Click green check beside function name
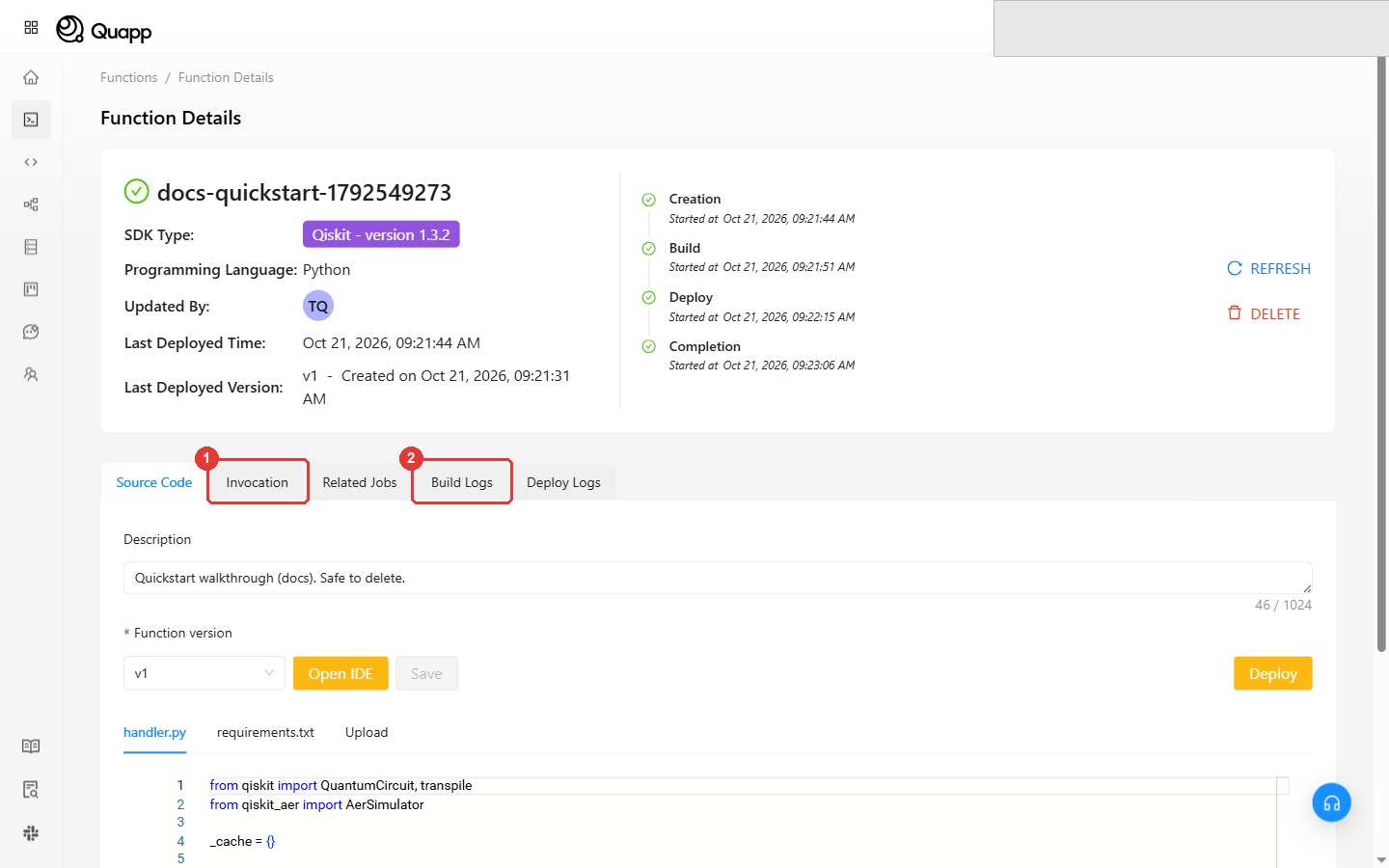 click(x=137, y=192)
